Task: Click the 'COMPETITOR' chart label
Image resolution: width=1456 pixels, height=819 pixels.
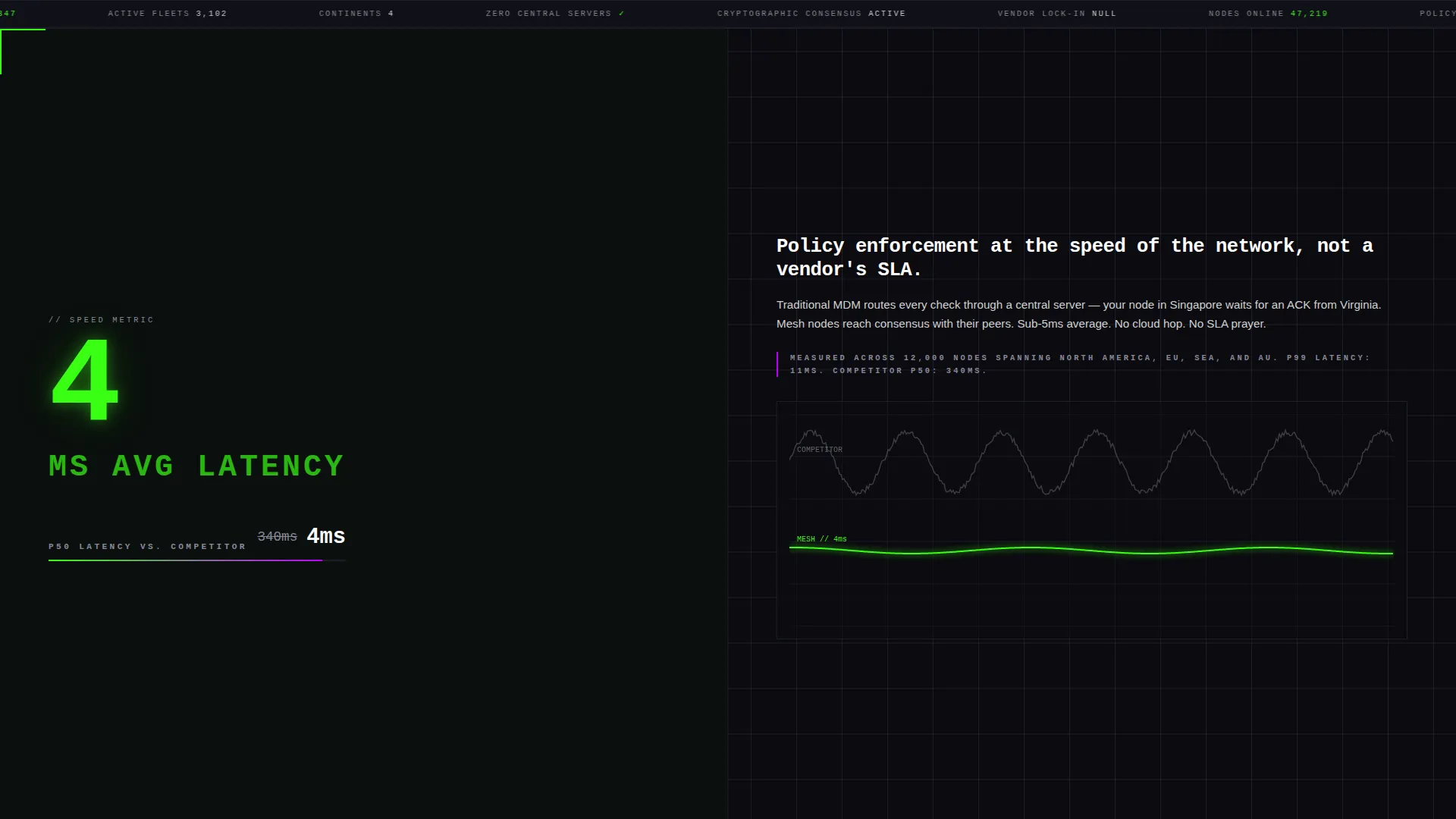Action: [x=820, y=450]
